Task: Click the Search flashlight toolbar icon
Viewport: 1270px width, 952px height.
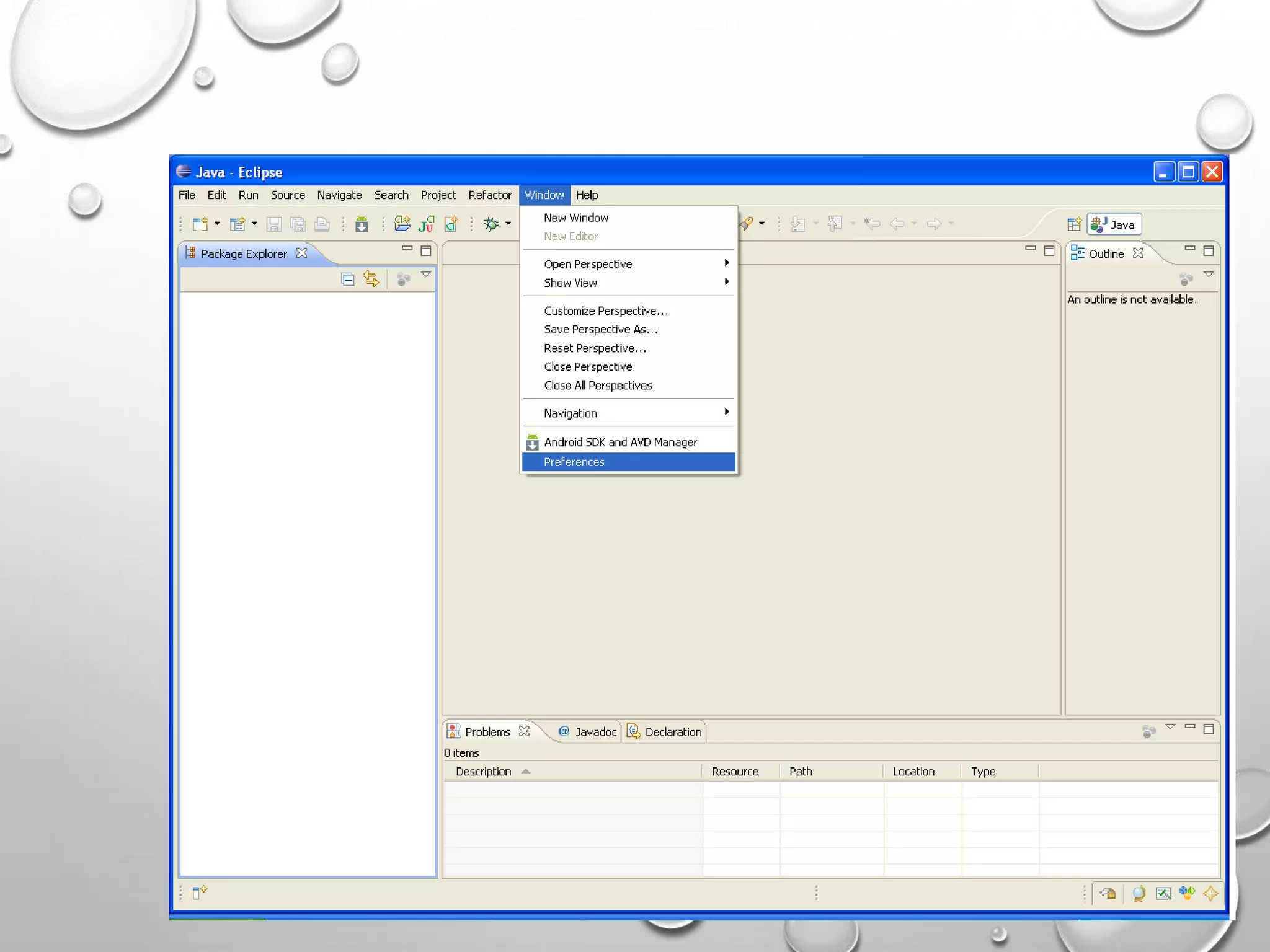Action: click(746, 224)
